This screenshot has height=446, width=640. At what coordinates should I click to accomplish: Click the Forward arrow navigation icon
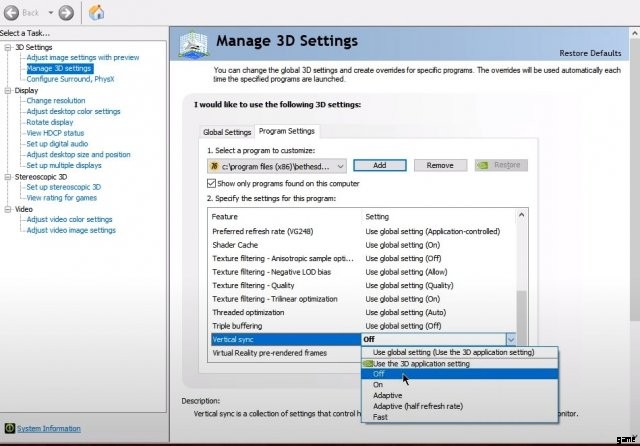pyautogui.click(x=65, y=13)
